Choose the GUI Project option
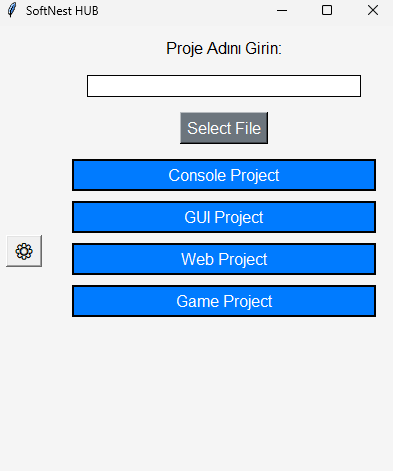The width and height of the screenshot is (393, 471). click(x=224, y=217)
